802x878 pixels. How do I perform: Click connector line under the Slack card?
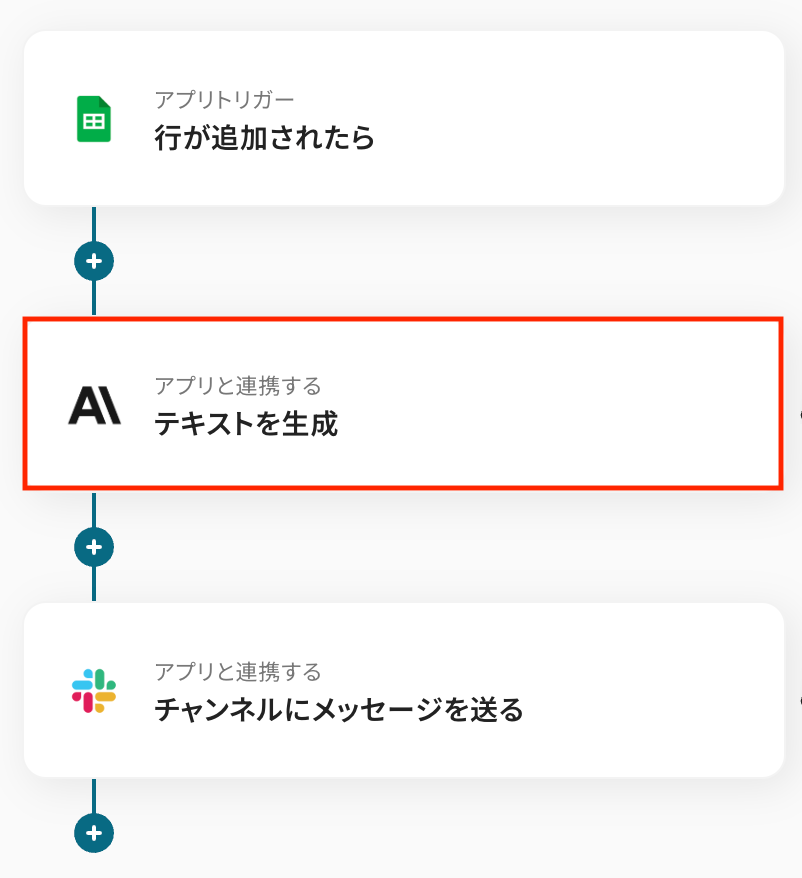[94, 795]
